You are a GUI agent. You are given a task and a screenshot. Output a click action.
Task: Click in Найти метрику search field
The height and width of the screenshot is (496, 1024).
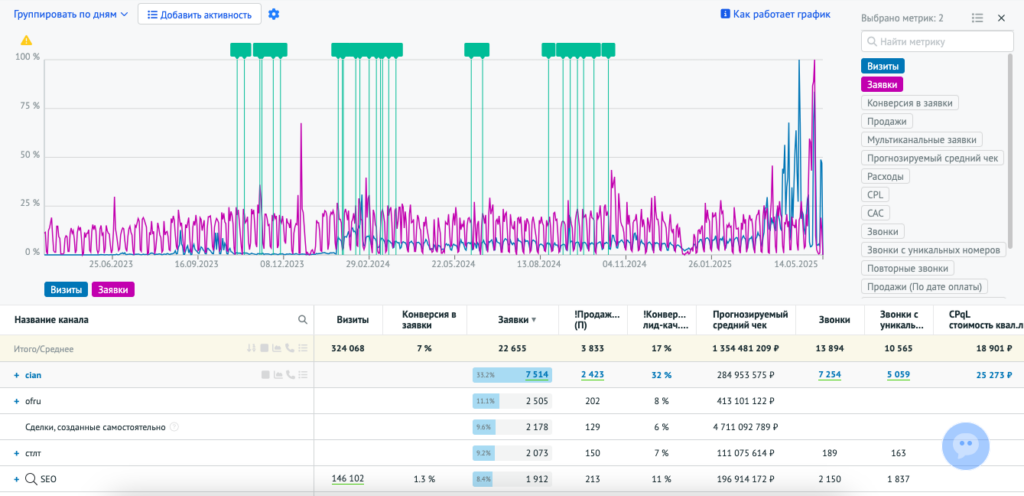click(937, 42)
